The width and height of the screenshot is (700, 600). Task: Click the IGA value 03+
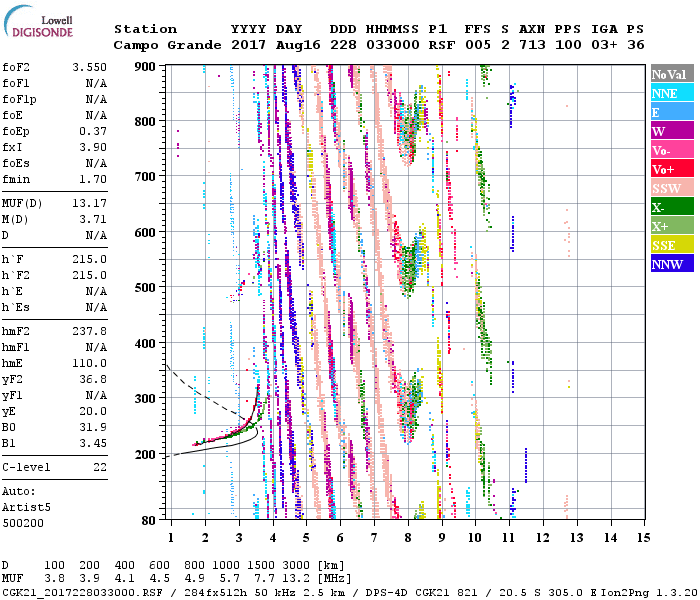(604, 45)
